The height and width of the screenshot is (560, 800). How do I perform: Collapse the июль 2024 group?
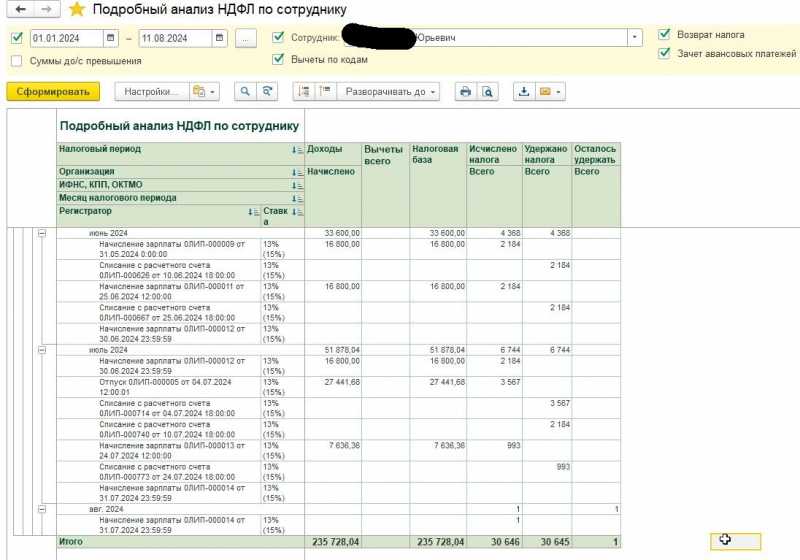(x=42, y=350)
